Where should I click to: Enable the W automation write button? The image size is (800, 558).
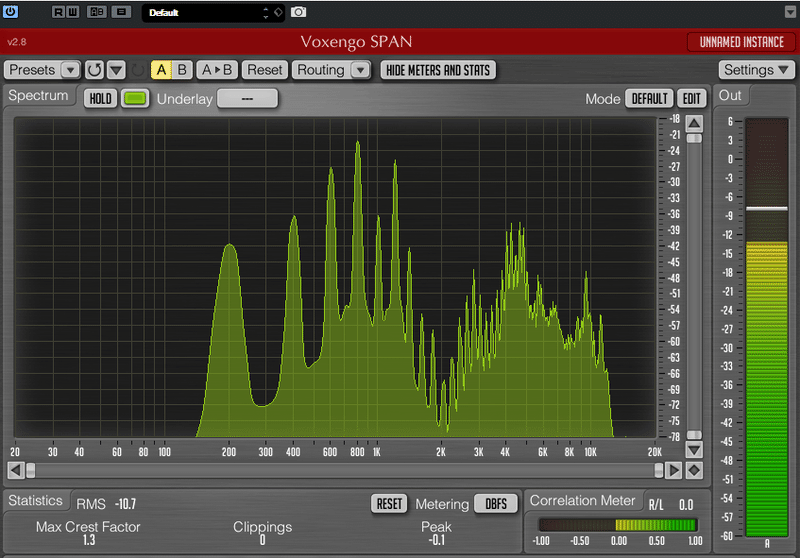click(72, 12)
